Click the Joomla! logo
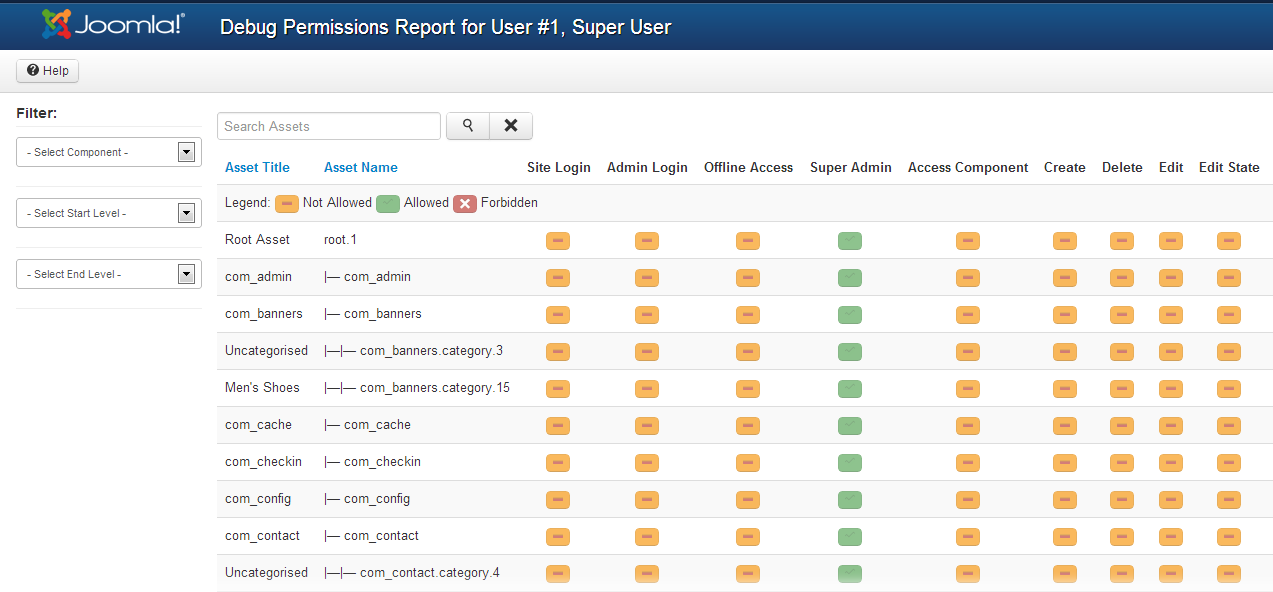This screenshot has height=592, width=1273. pos(113,24)
